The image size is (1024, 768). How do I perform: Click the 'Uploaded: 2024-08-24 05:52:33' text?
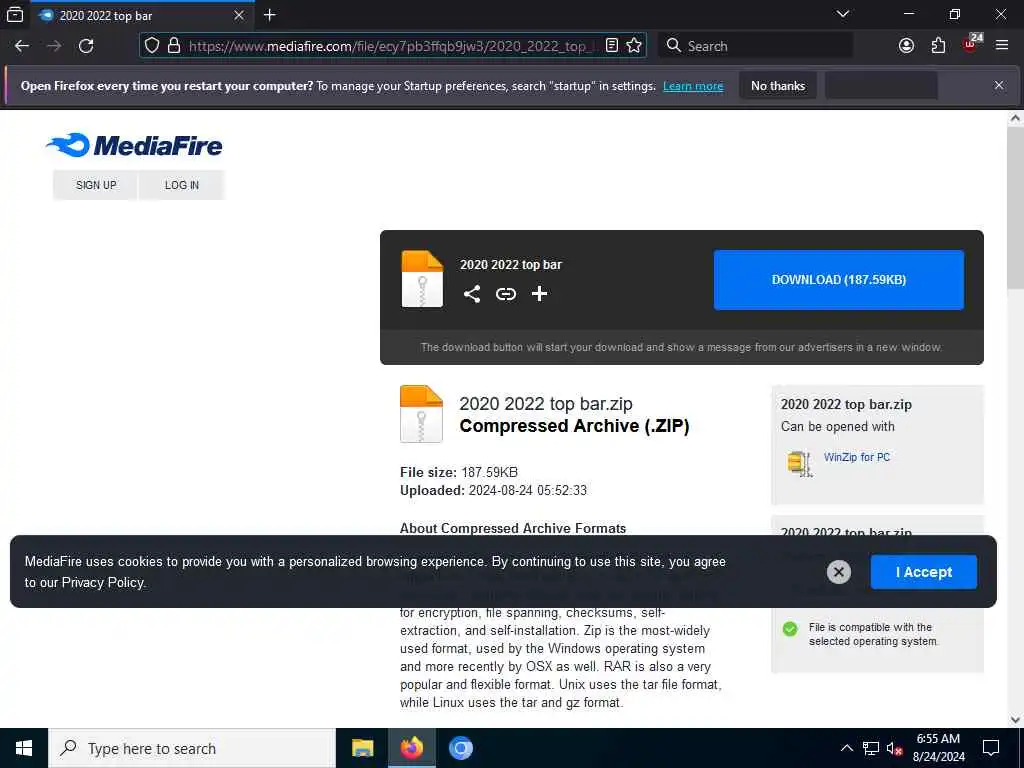[x=493, y=490]
